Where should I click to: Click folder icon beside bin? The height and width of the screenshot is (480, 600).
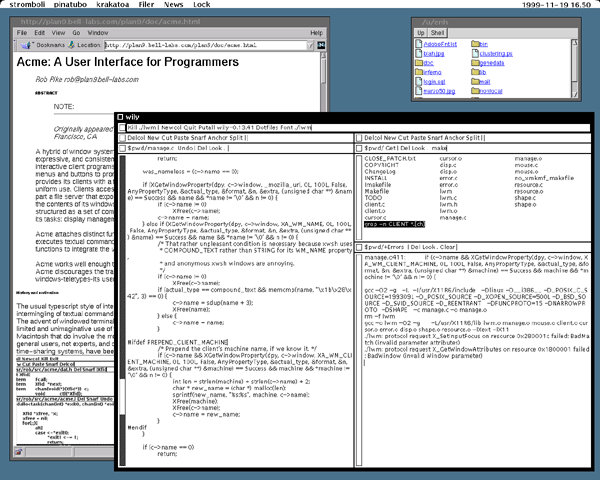coord(475,44)
